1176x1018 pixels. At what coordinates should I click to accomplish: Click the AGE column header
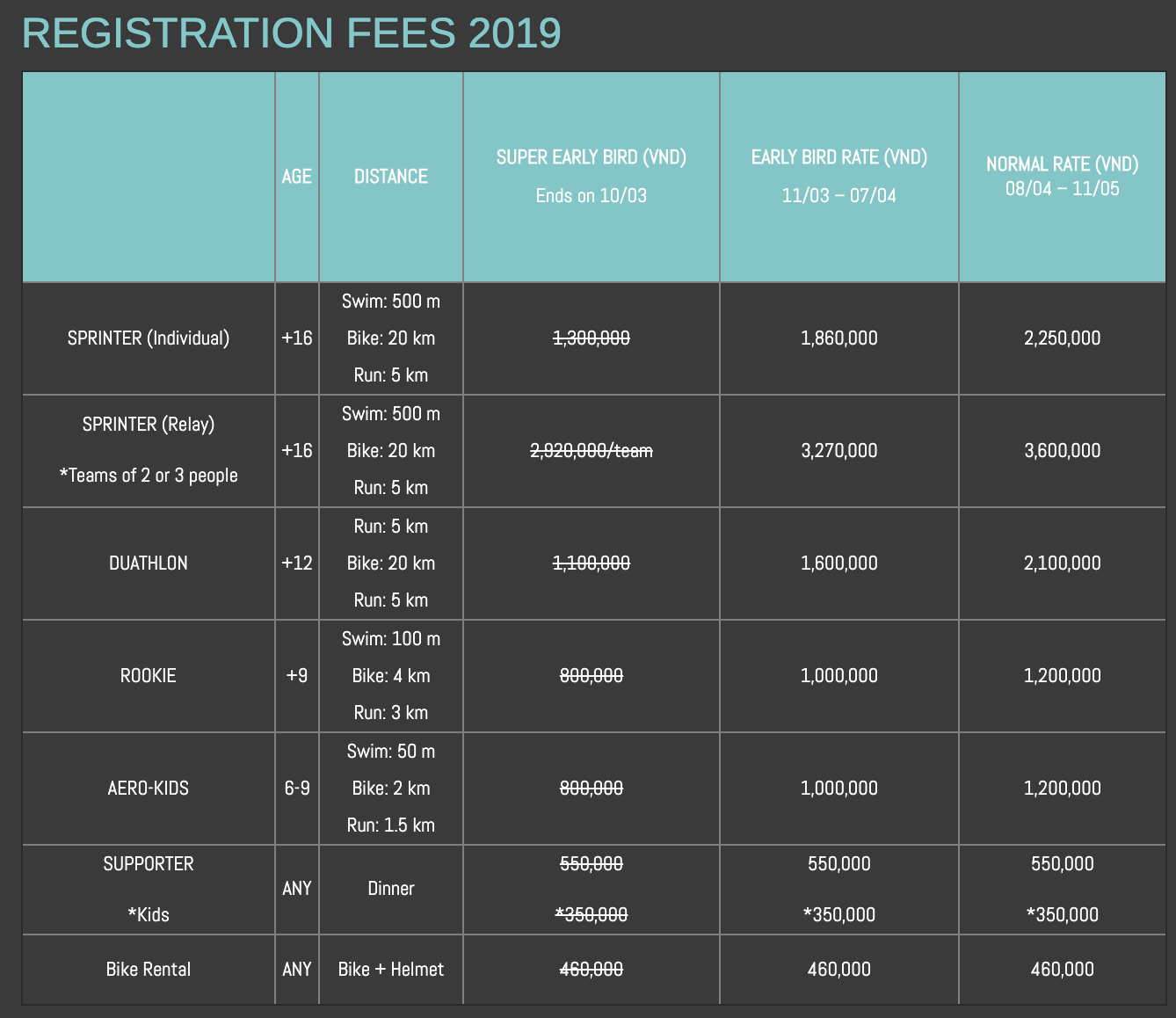coord(297,177)
